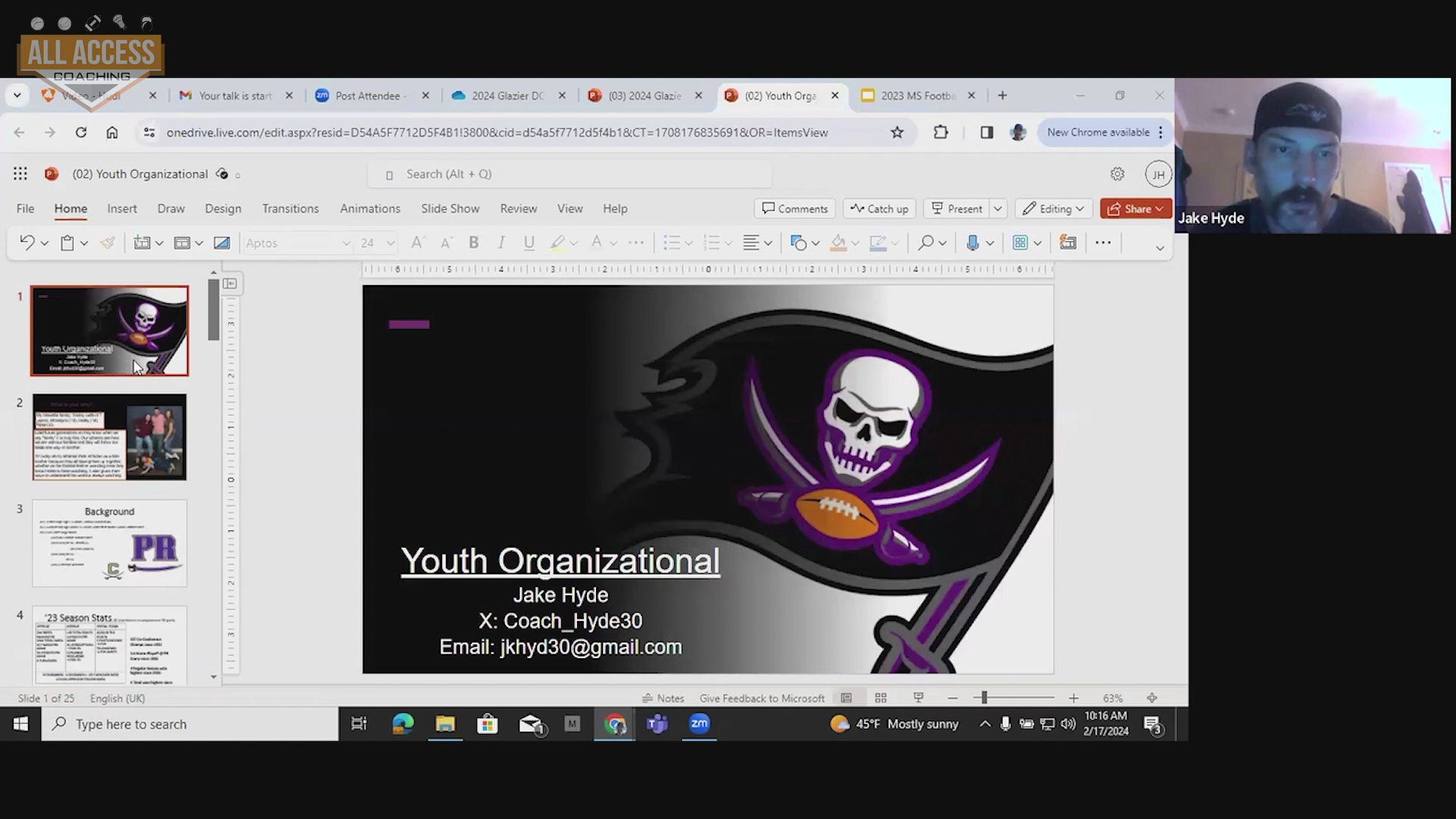Open the ribbon overflow three-dot menu
The image size is (1456, 819).
click(1103, 243)
